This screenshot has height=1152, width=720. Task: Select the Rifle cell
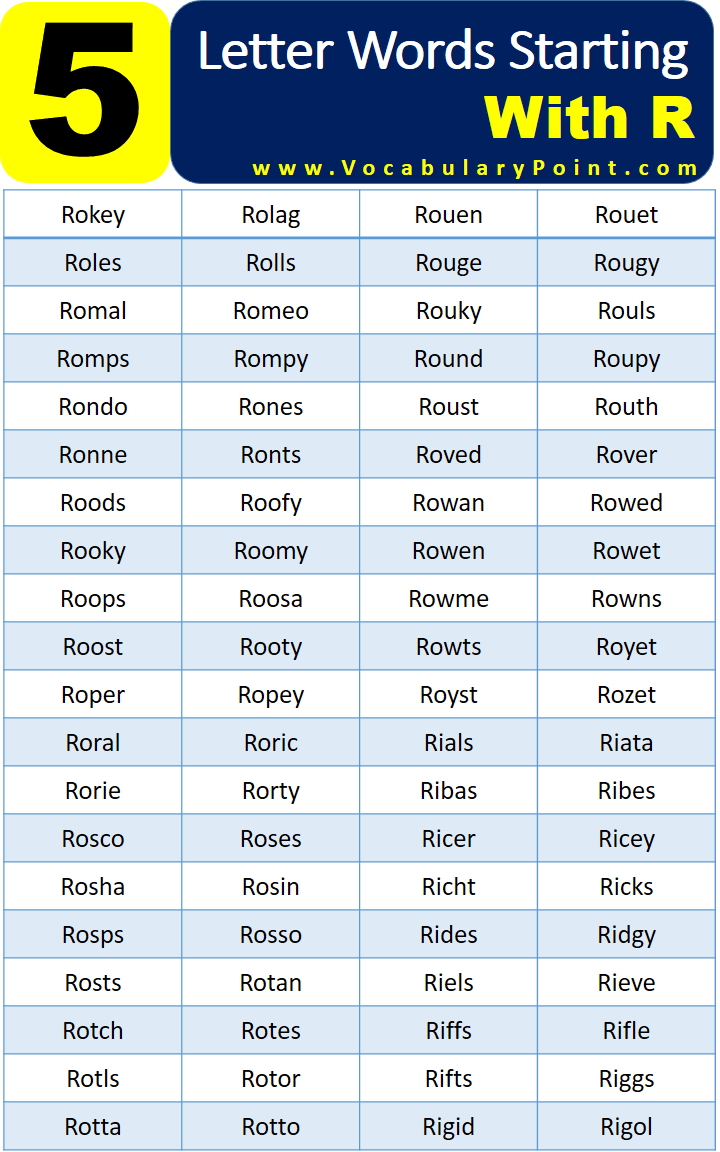[x=627, y=1031]
